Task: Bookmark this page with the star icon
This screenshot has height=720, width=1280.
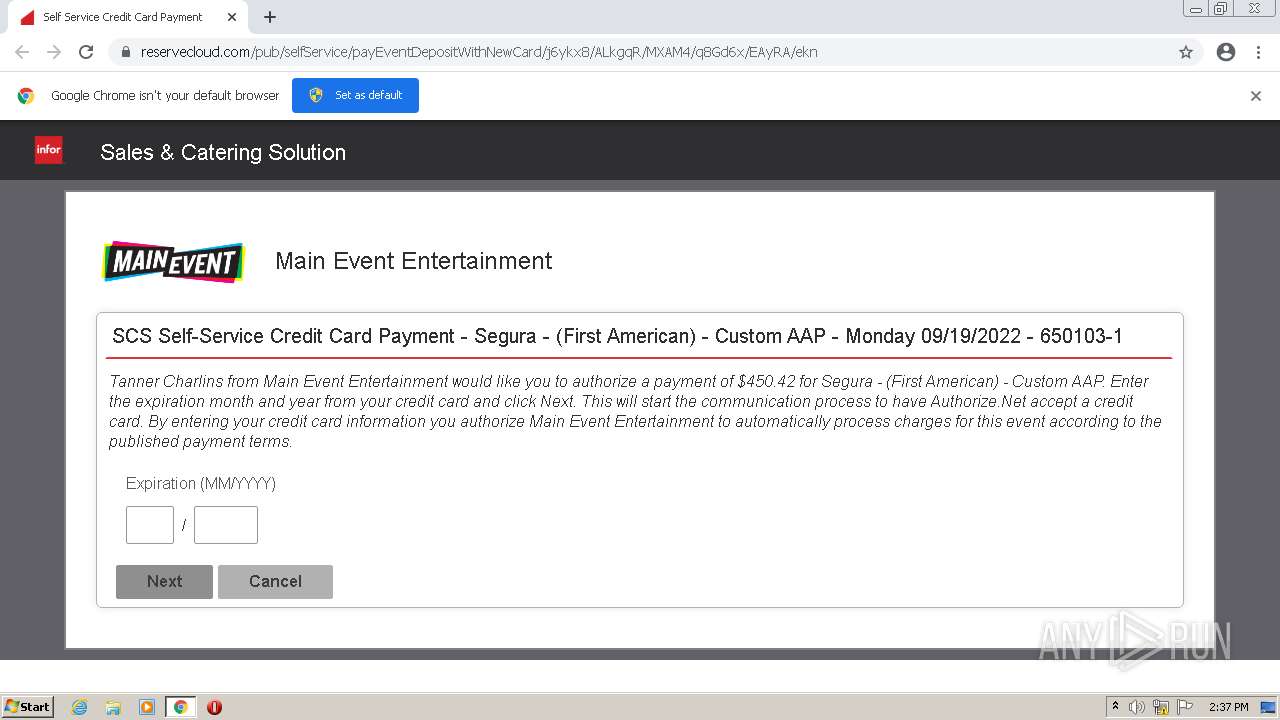Action: 1186,52
